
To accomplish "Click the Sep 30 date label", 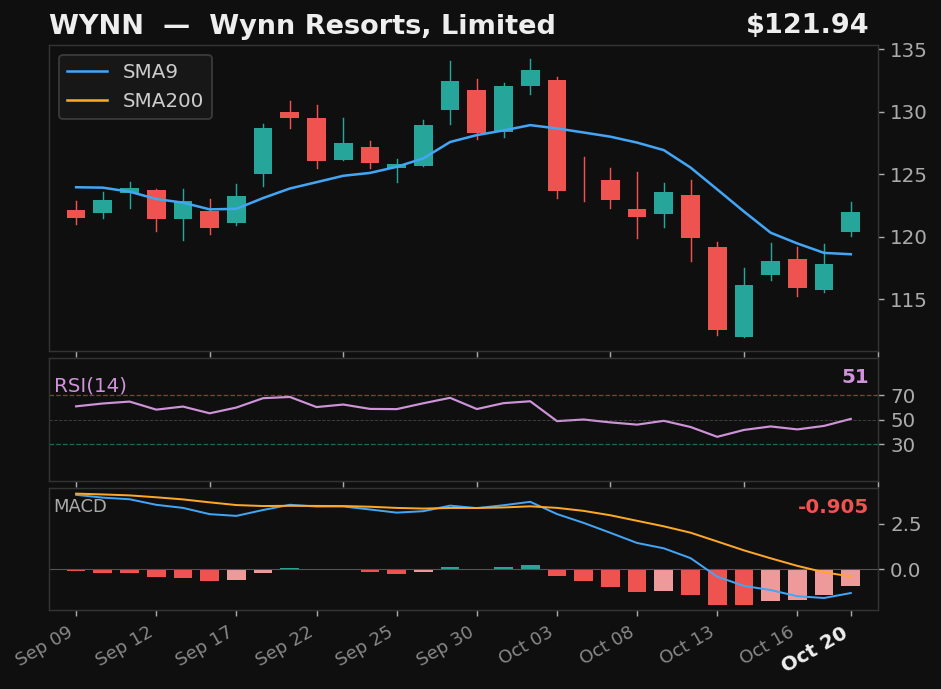I will click(447, 645).
